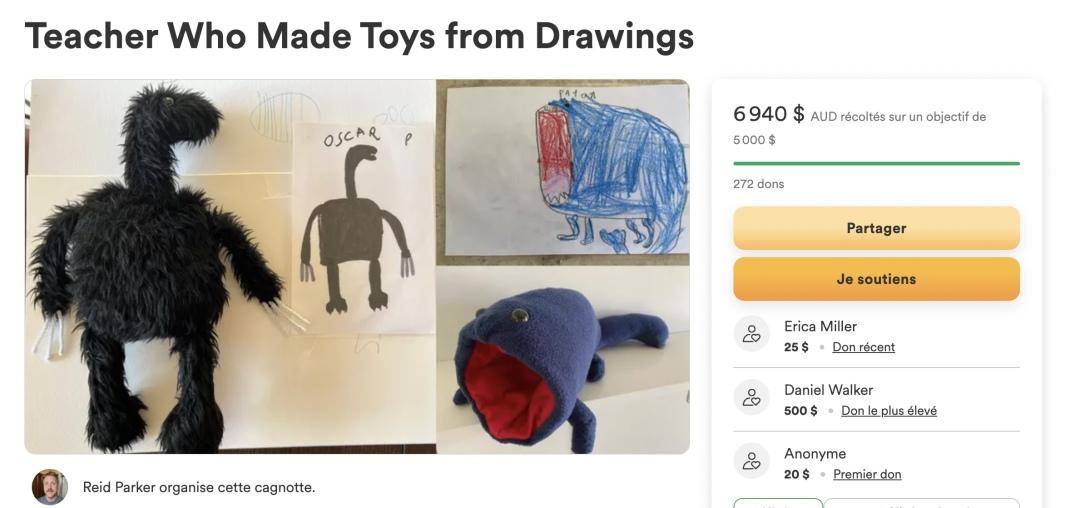The width and height of the screenshot is (1080, 508).
Task: Click the Oscar monster drawing
Action: [362, 227]
